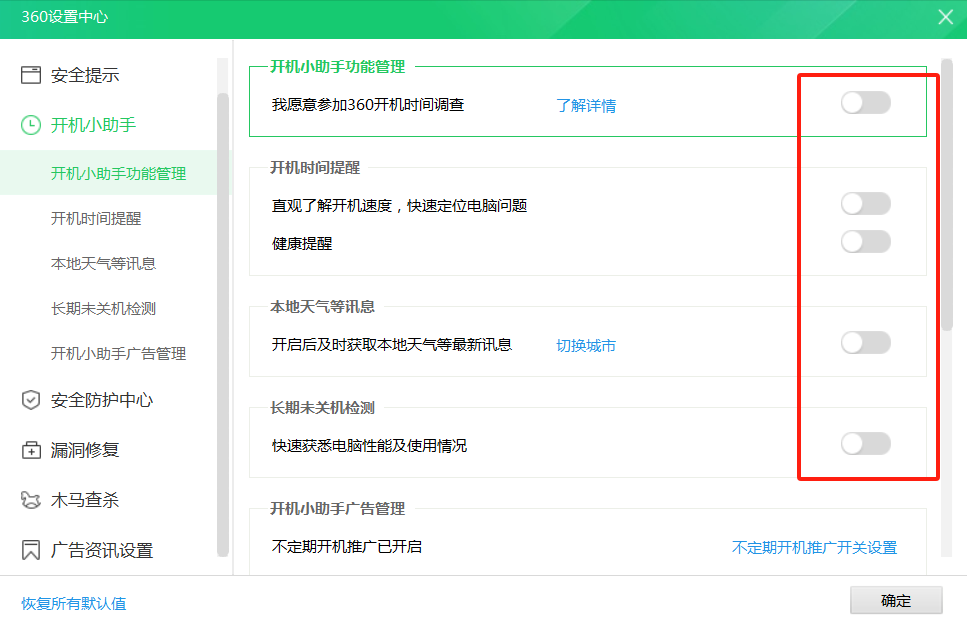Open 不定期开机推广开关设置 link

click(814, 547)
